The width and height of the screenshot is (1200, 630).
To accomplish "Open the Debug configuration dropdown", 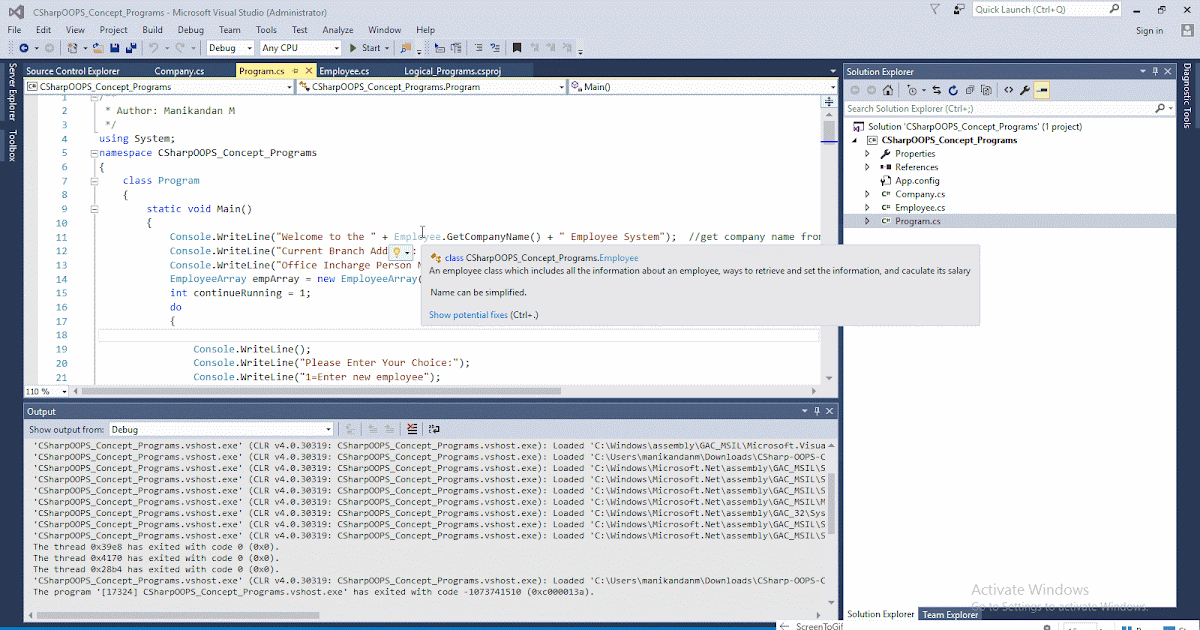I will click(231, 48).
